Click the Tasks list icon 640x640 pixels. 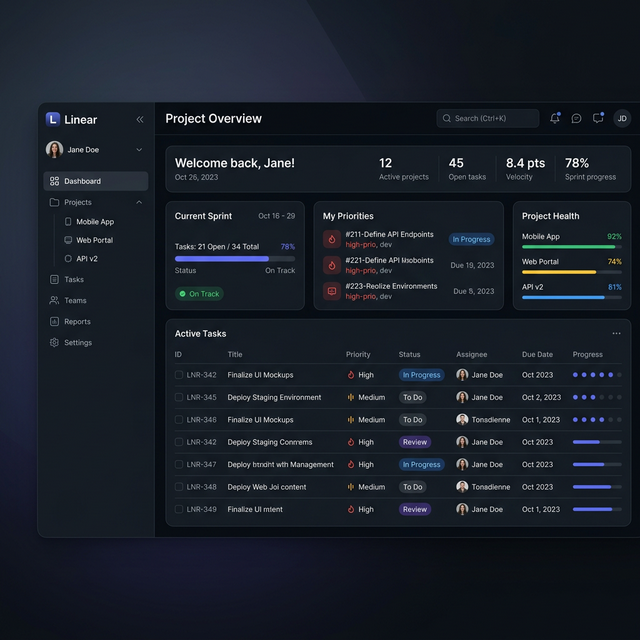54,279
